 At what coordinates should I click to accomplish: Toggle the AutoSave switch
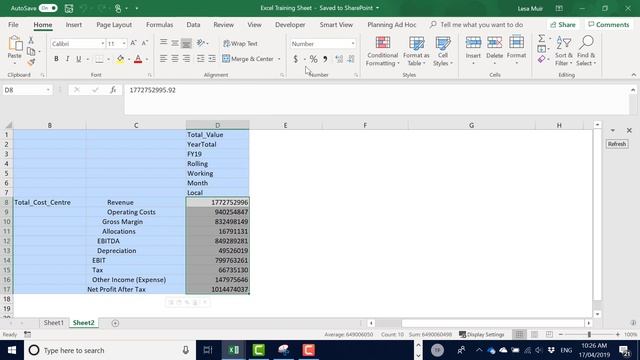point(48,8)
